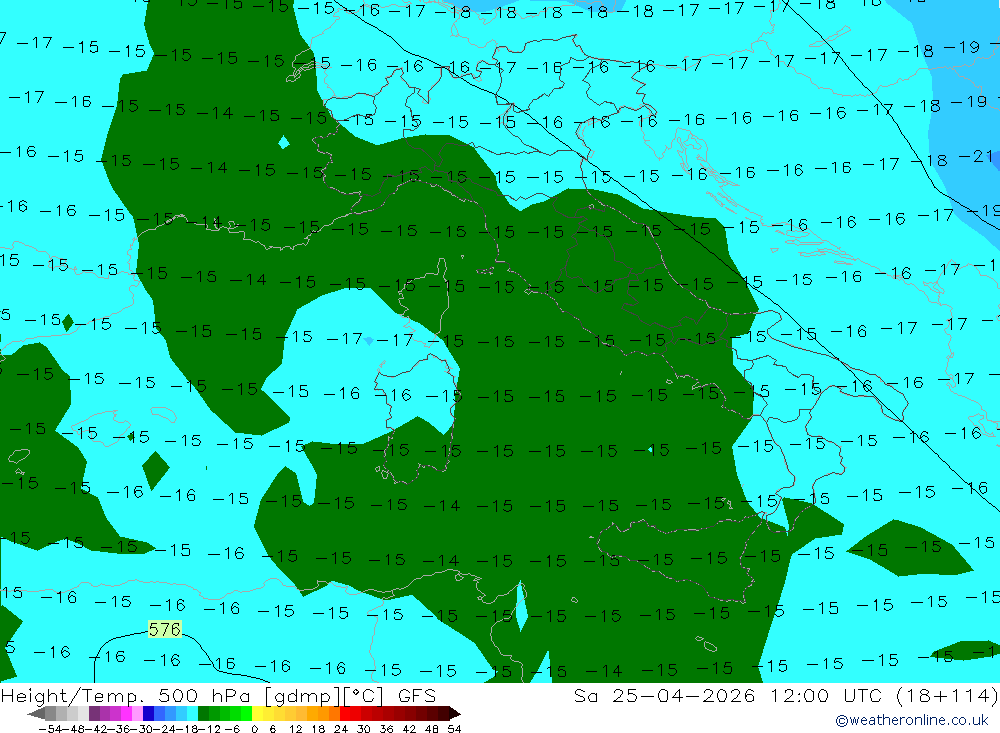Pick the yellow legend swatch at 0
1000x733 pixels.
pos(258,713)
